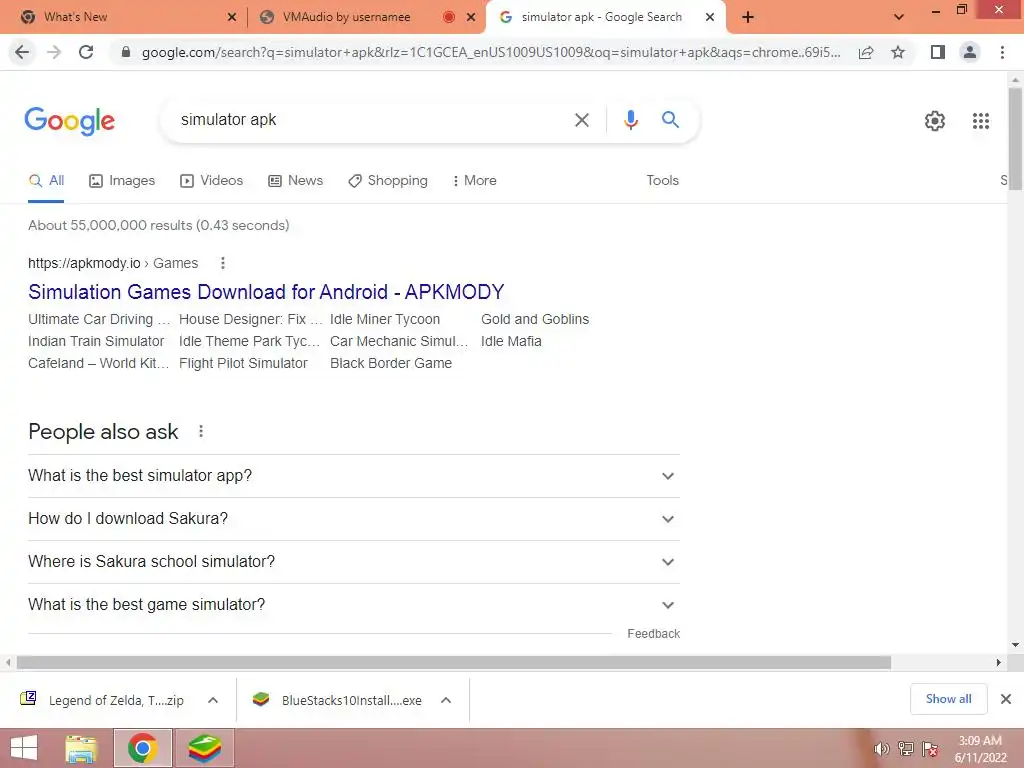Switch to the Shopping results tab
Viewport: 1024px width, 768px height.
point(388,181)
